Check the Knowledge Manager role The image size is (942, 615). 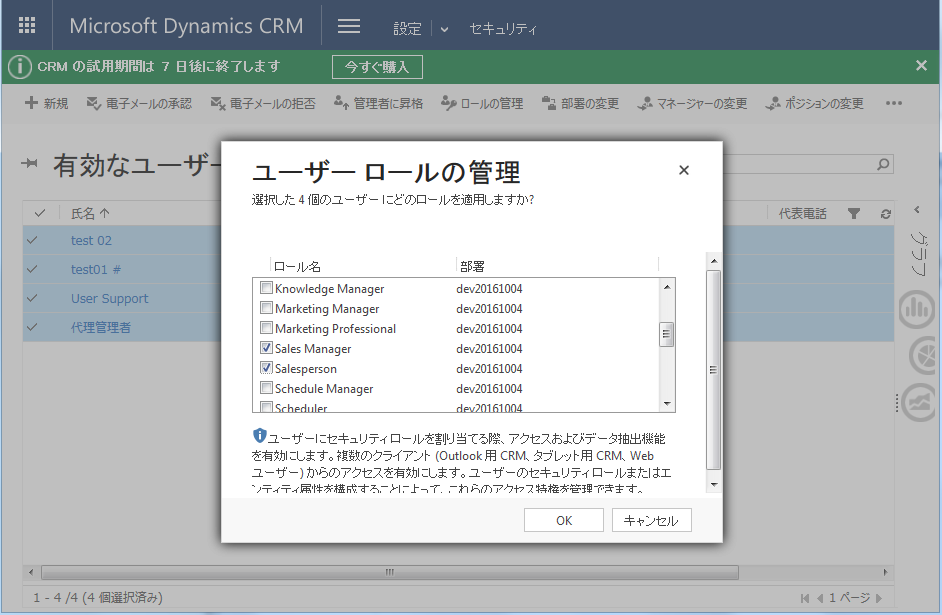pyautogui.click(x=266, y=288)
